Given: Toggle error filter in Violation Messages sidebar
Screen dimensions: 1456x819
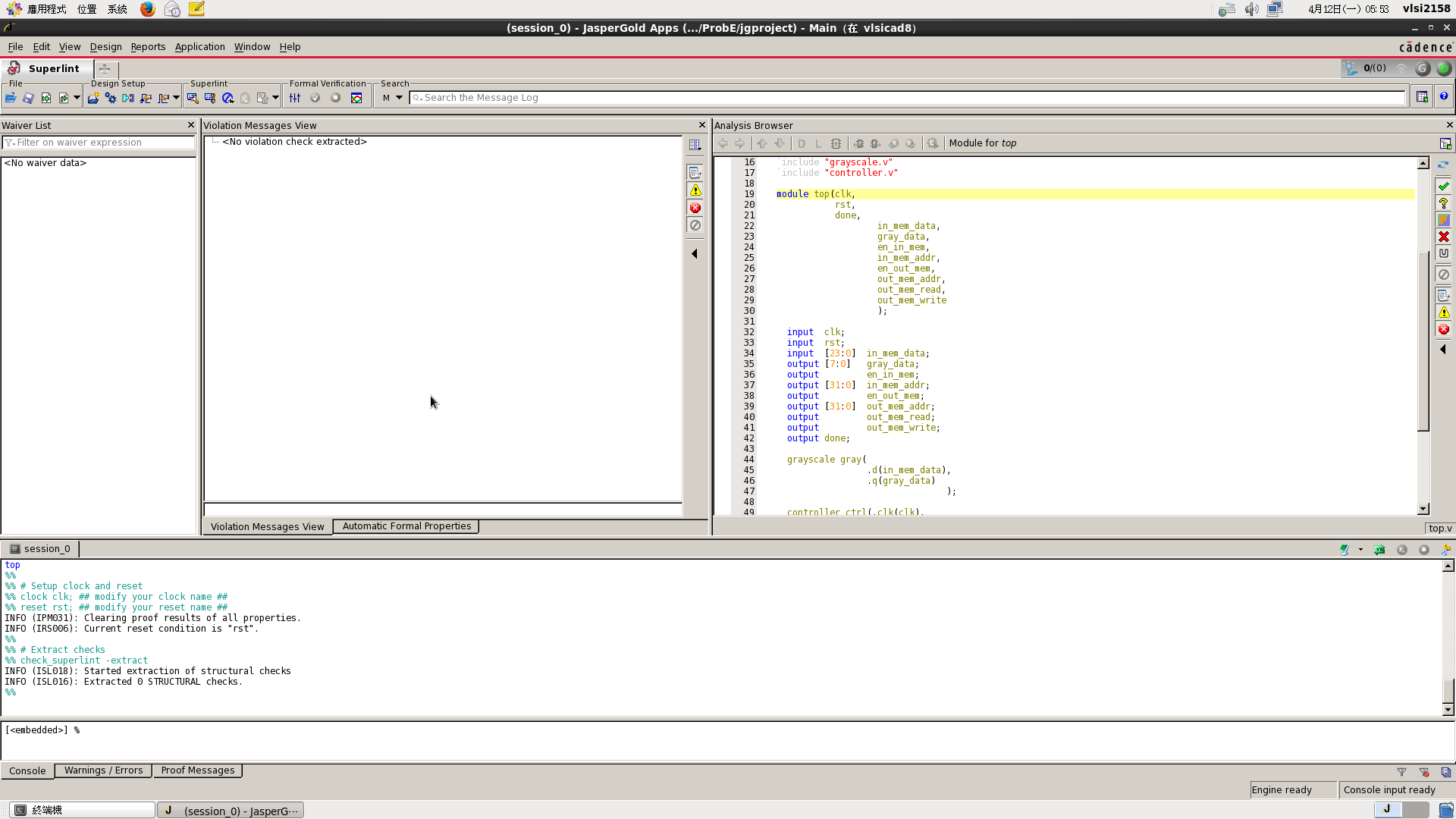Looking at the screenshot, I should point(695,208).
